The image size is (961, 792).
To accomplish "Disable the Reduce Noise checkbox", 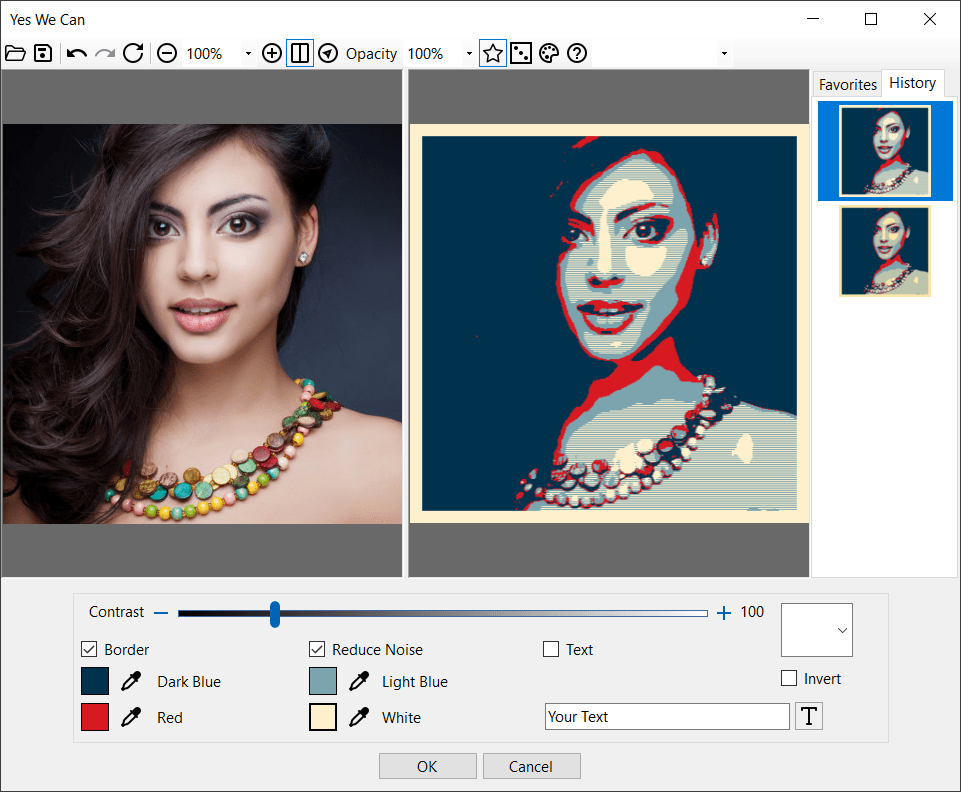I will 317,650.
